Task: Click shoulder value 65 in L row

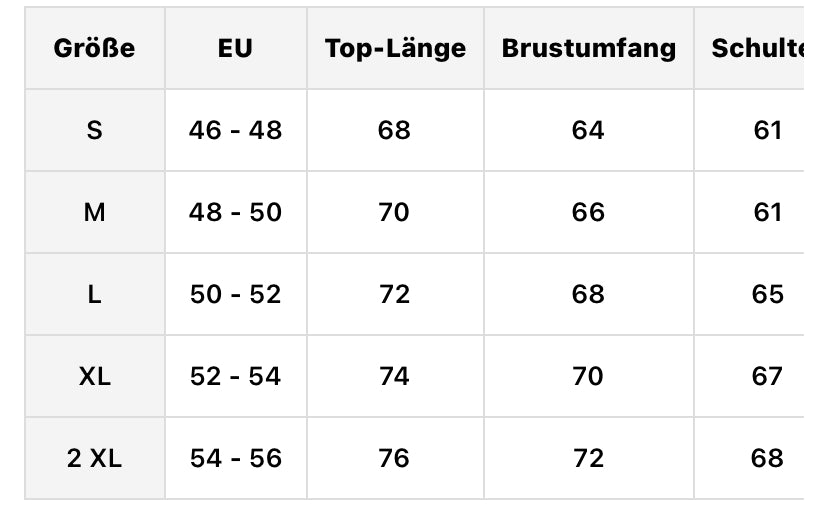Action: pos(767,294)
